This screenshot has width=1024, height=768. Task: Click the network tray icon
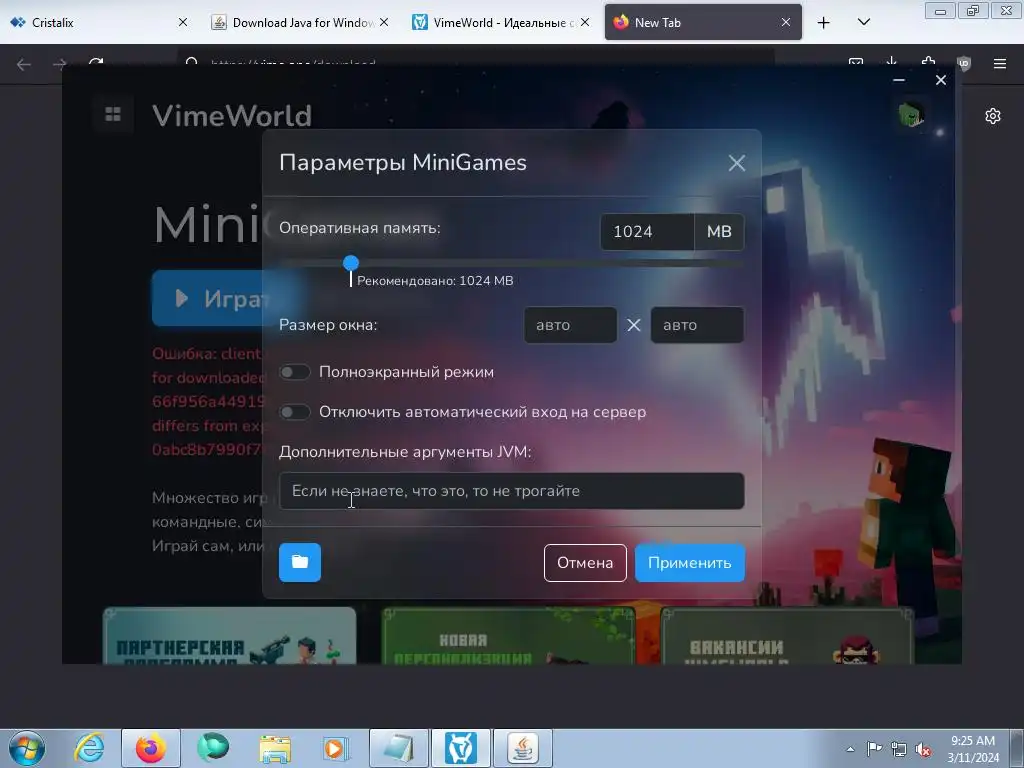point(899,749)
